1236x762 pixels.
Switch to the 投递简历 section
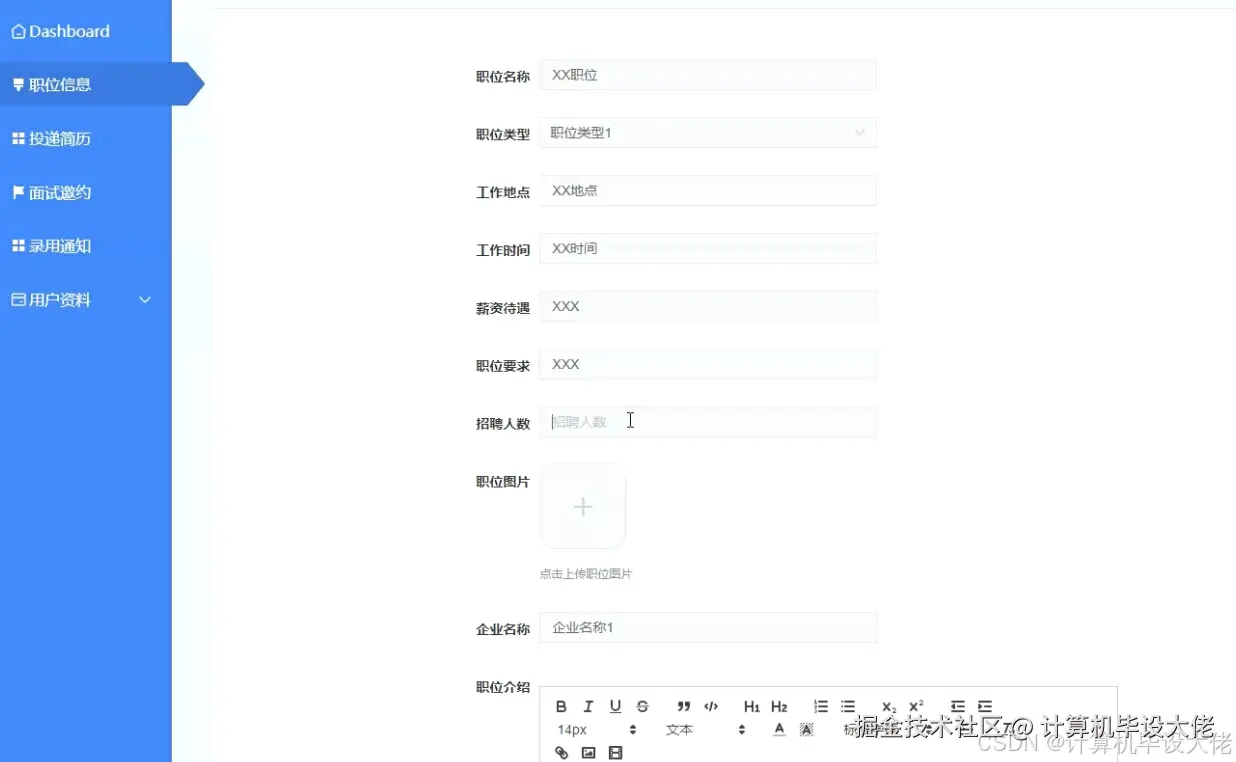pos(59,138)
